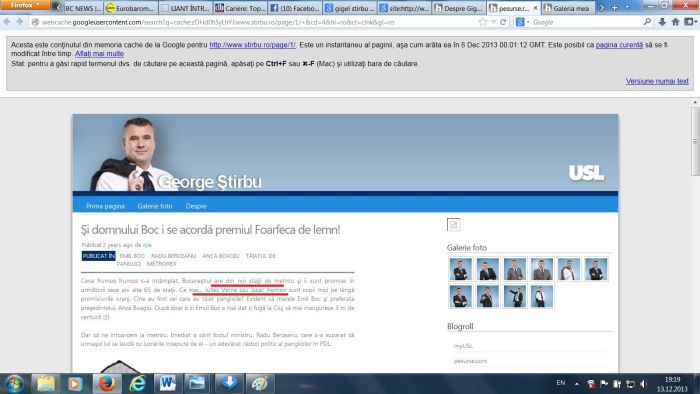Open the bookmarks menu toolbar icon

[690, 22]
